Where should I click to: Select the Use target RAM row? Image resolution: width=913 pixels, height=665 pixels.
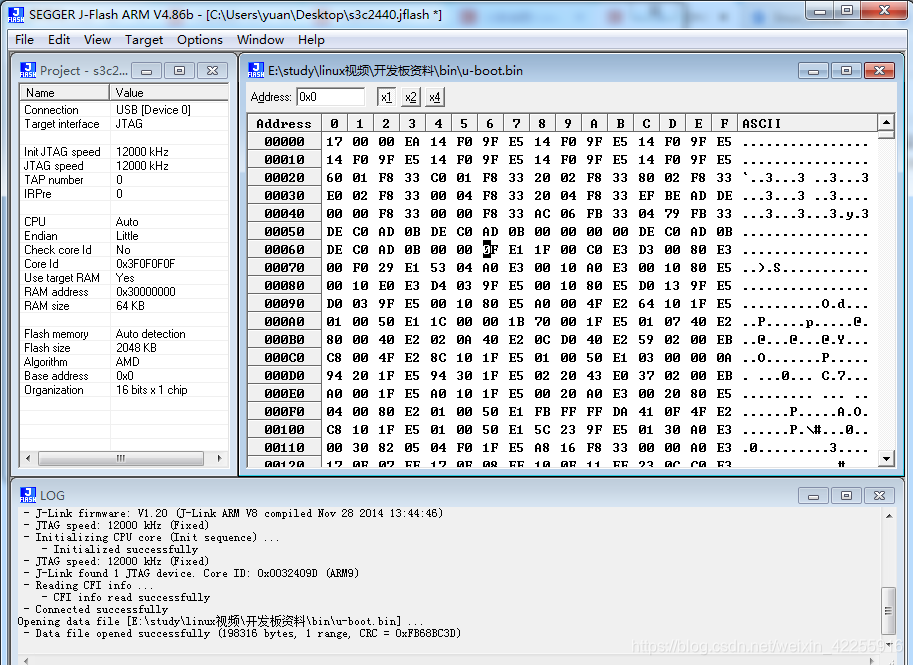point(124,278)
